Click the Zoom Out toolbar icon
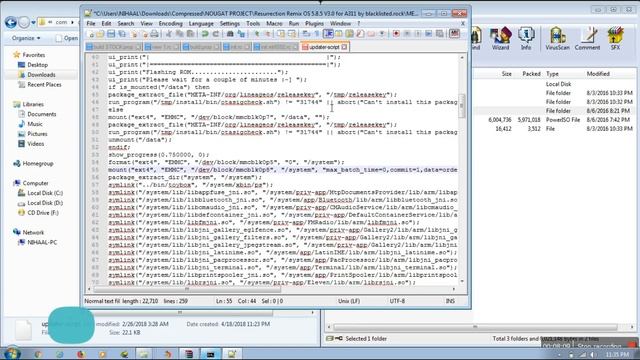Image resolution: width=640 pixels, height=360 pixels. coord(267,34)
